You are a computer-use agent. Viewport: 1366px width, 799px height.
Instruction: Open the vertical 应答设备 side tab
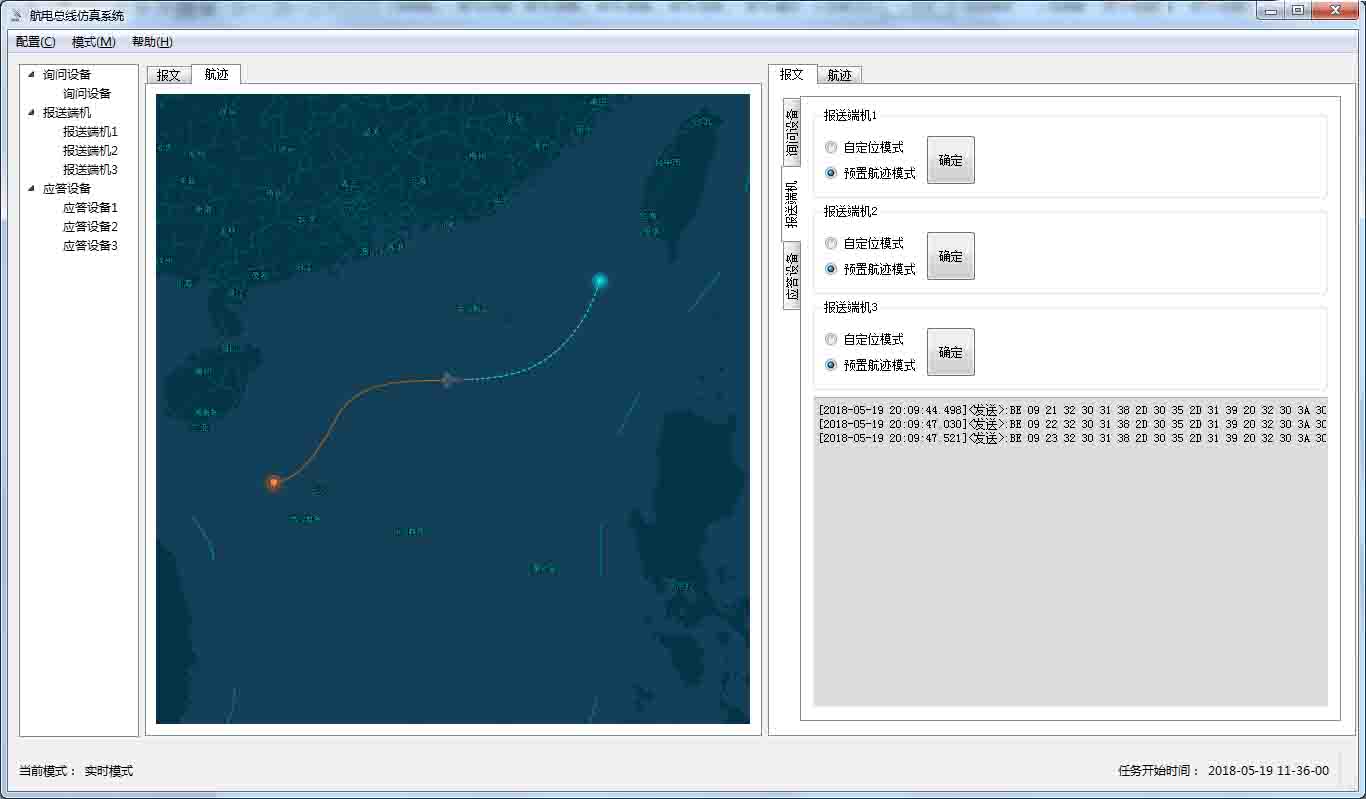click(791, 276)
